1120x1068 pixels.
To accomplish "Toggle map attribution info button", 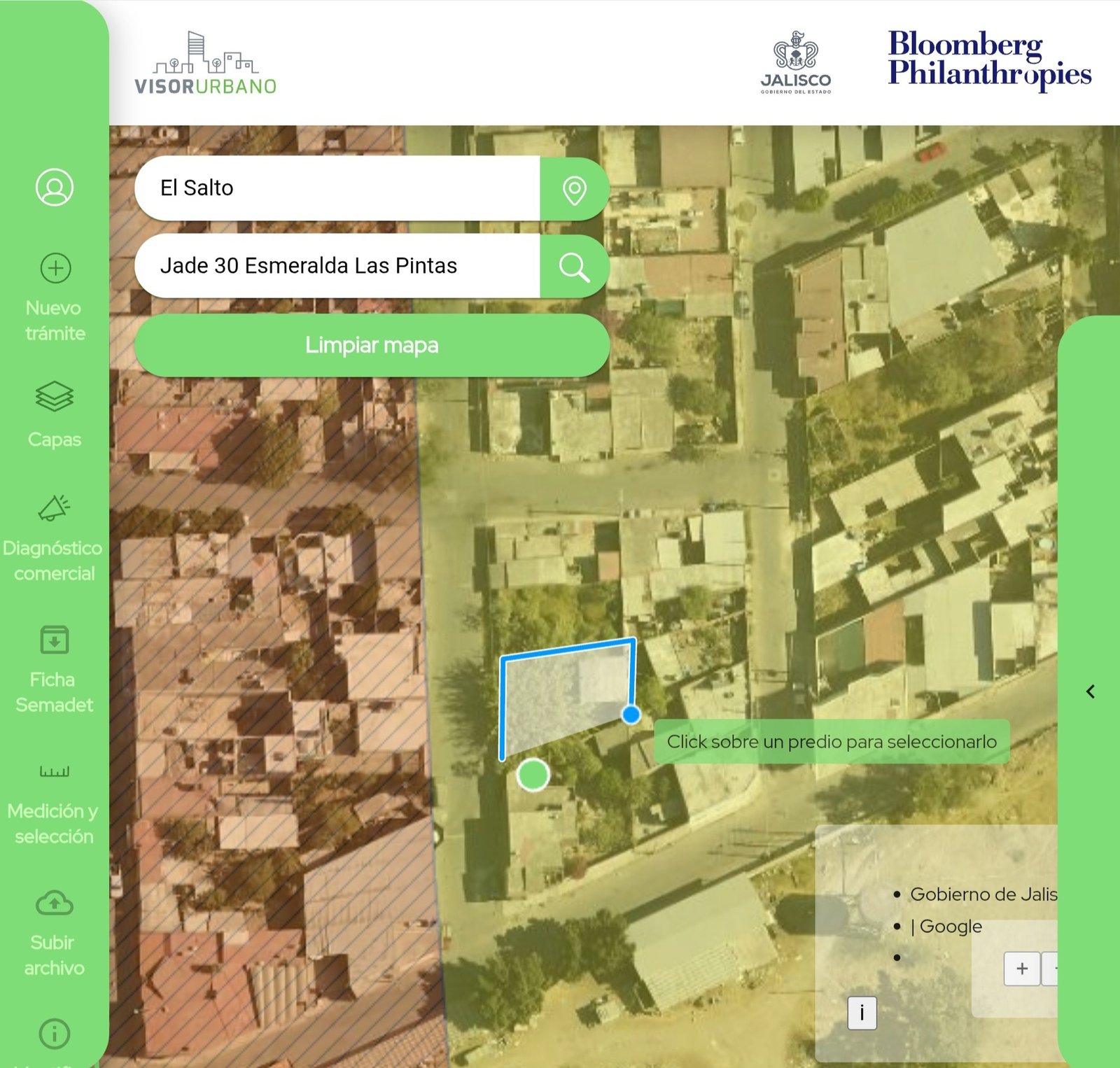I will (x=862, y=1012).
